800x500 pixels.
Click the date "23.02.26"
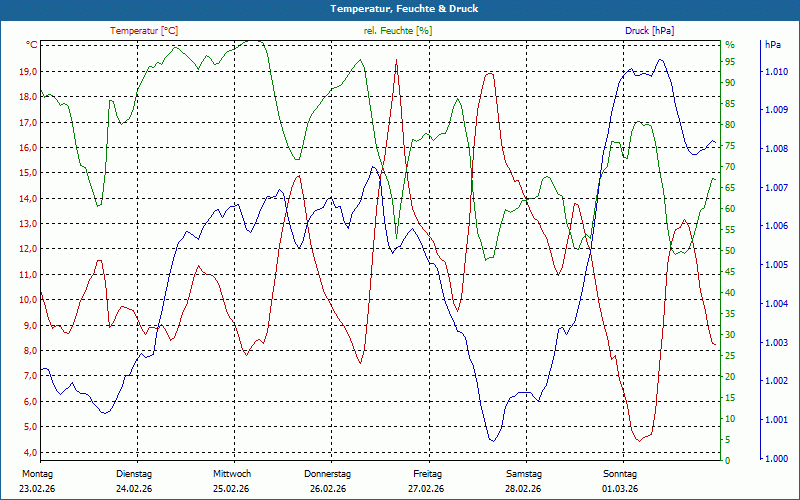[37, 489]
